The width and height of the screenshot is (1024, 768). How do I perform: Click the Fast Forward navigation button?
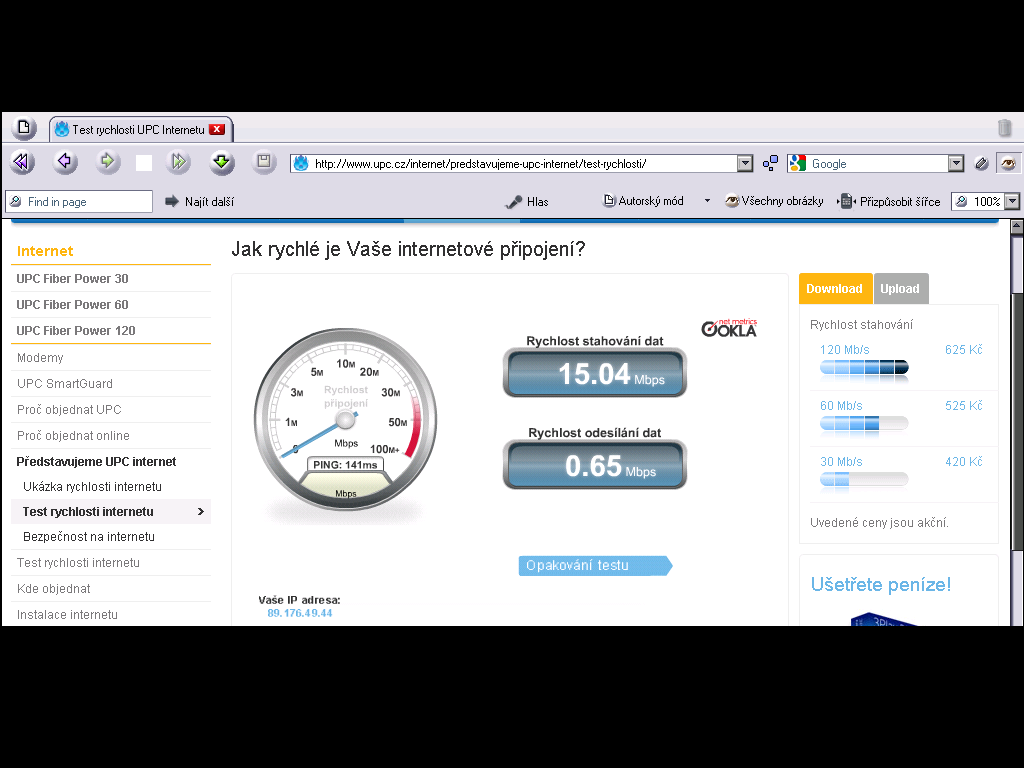pyautogui.click(x=179, y=162)
